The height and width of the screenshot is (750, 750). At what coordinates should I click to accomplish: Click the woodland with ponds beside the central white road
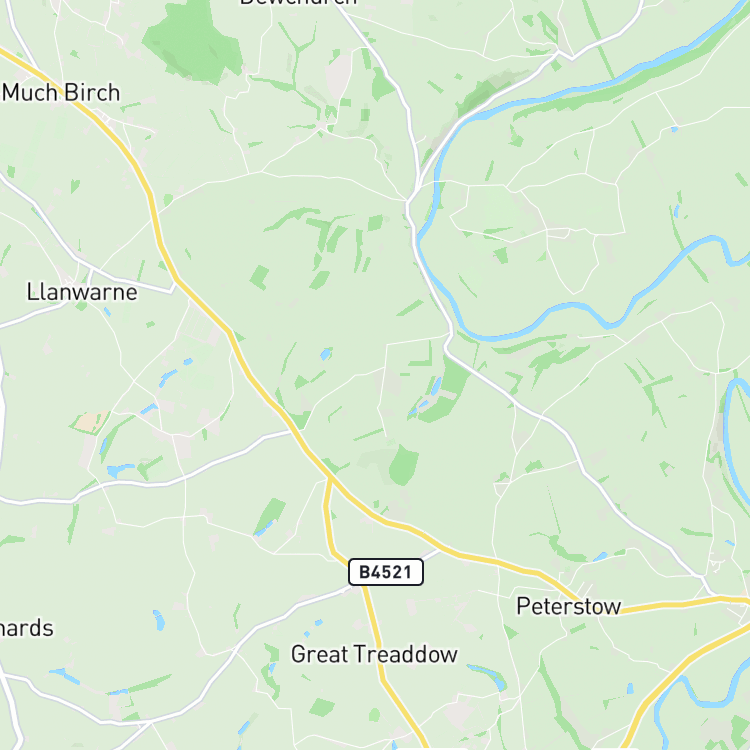point(442,393)
